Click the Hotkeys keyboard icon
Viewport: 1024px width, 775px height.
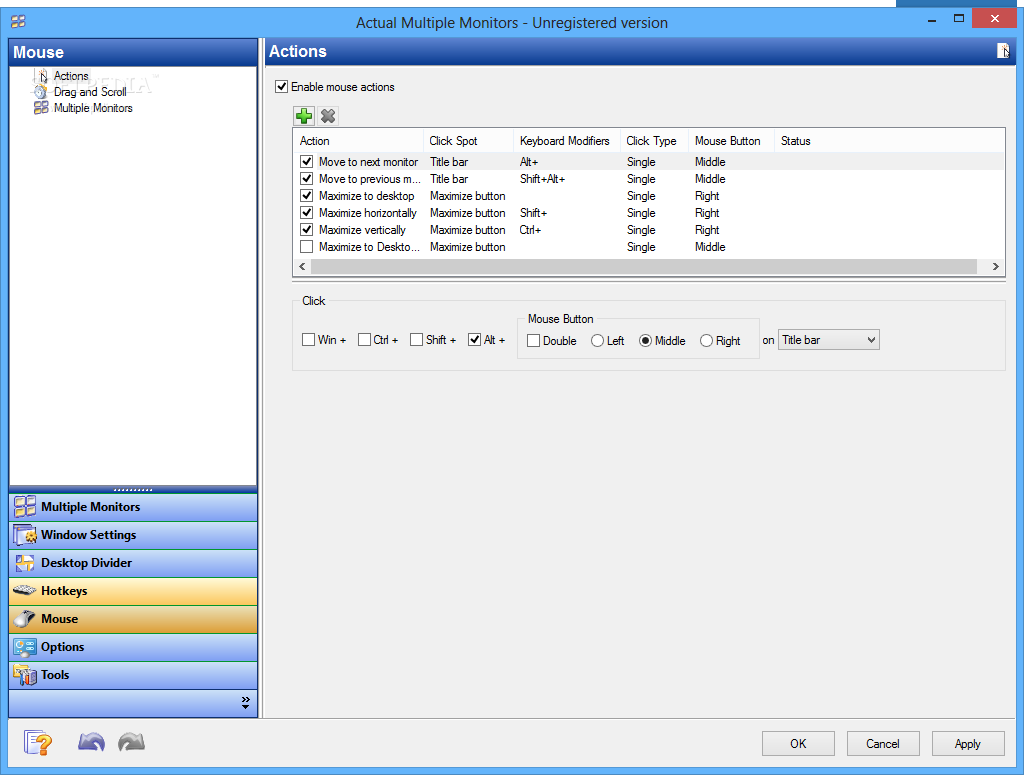click(x=25, y=591)
